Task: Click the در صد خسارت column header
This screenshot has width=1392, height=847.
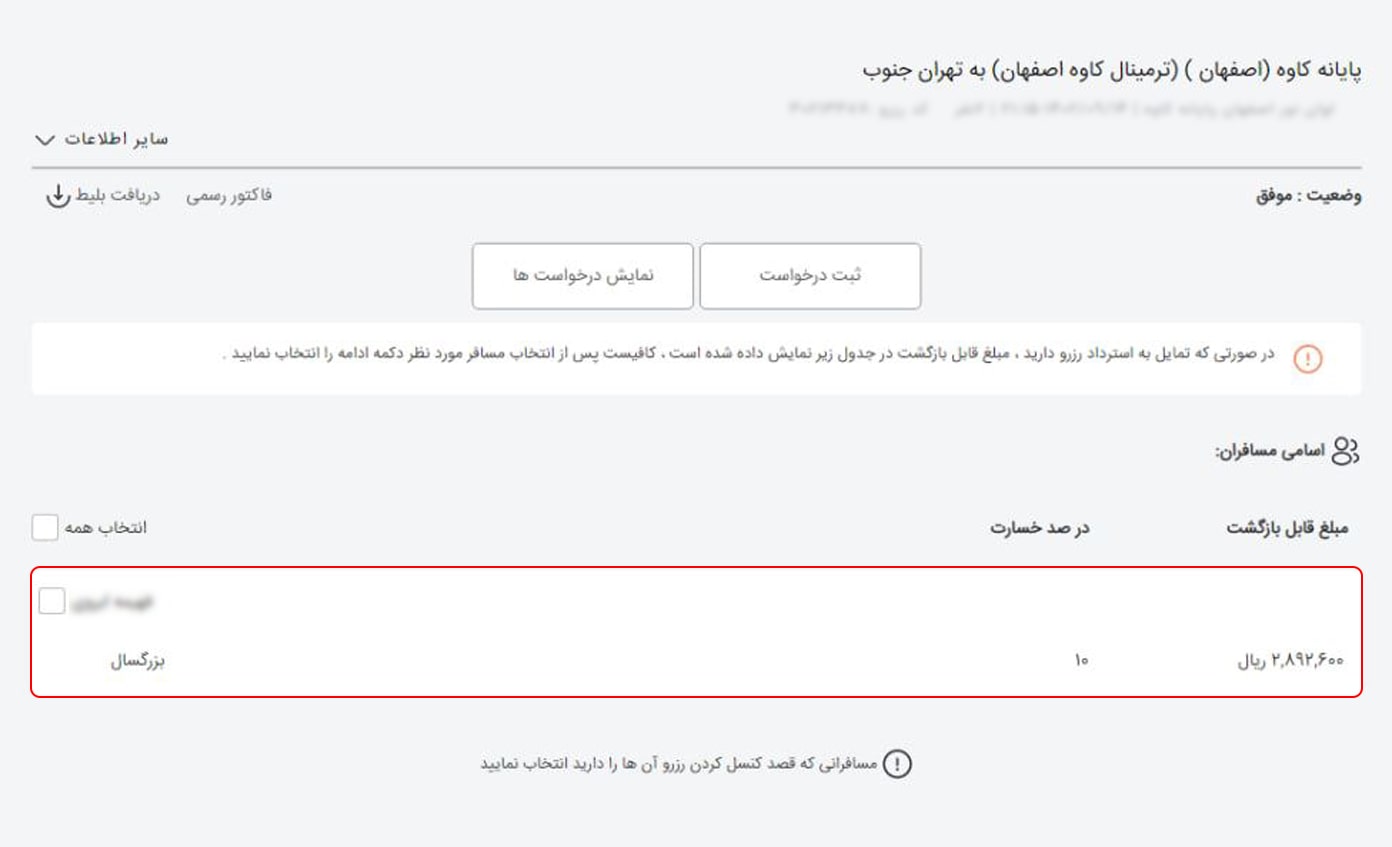Action: pyautogui.click(x=1039, y=528)
